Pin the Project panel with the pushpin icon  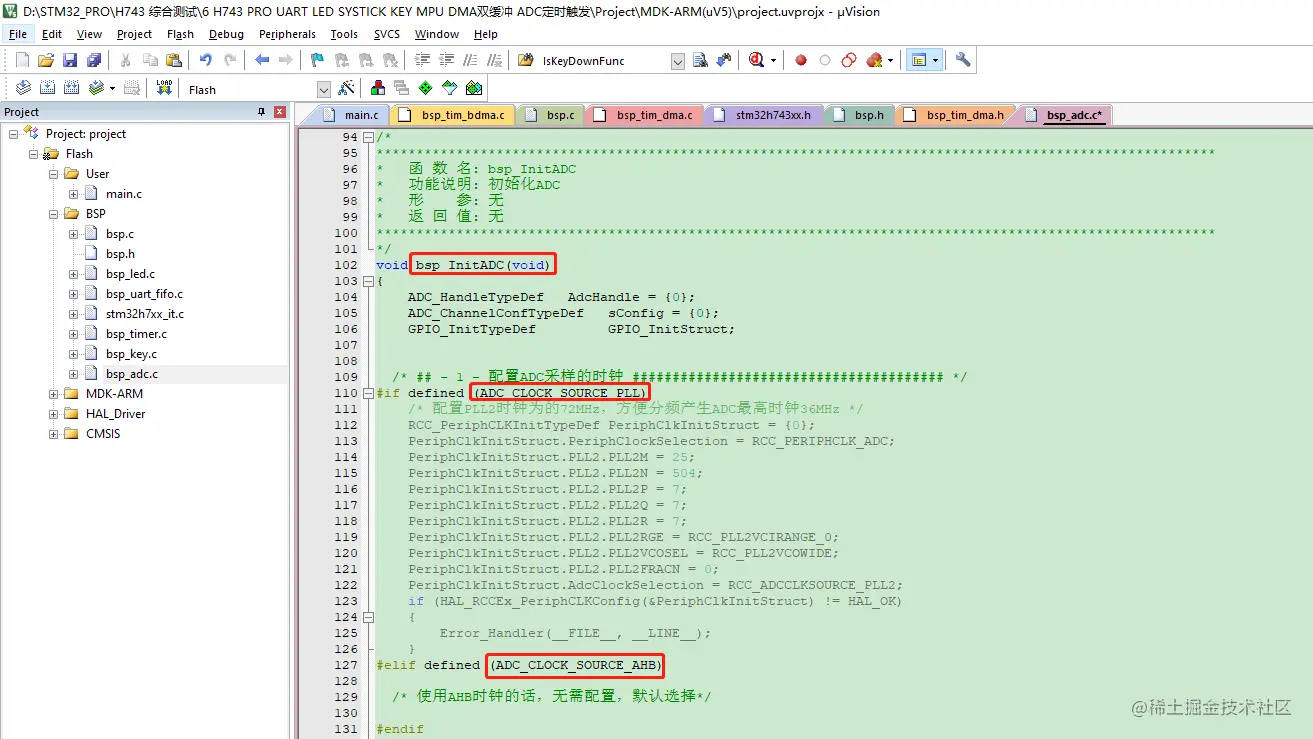[x=262, y=112]
